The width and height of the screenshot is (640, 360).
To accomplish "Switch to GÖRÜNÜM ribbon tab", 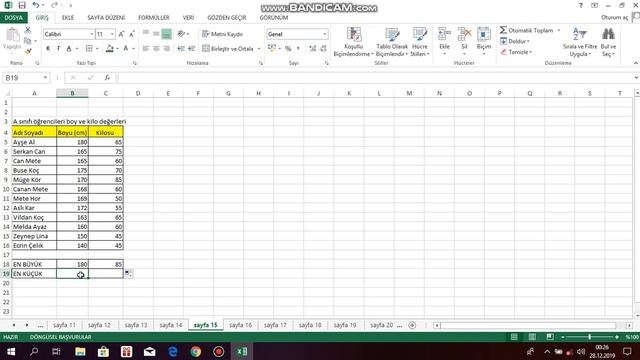I will pyautogui.click(x=273, y=18).
